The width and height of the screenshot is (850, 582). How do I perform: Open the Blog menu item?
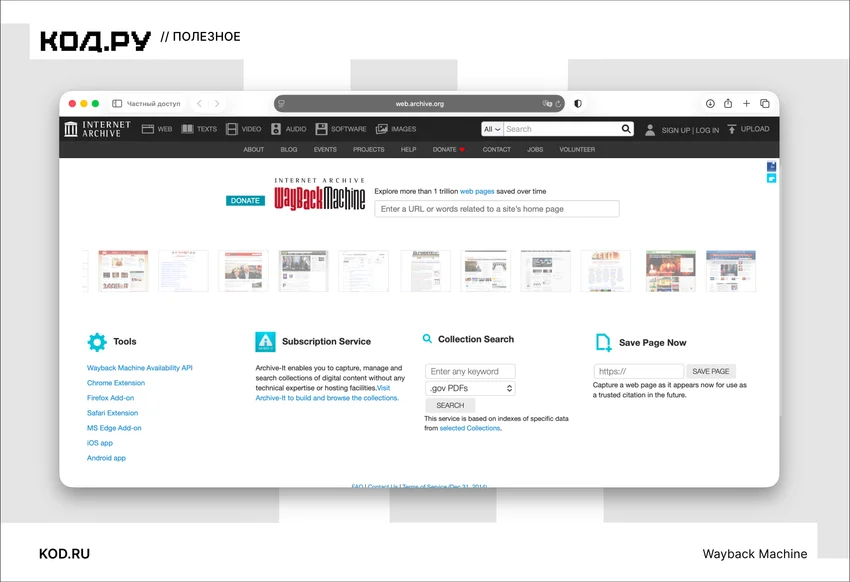289,150
